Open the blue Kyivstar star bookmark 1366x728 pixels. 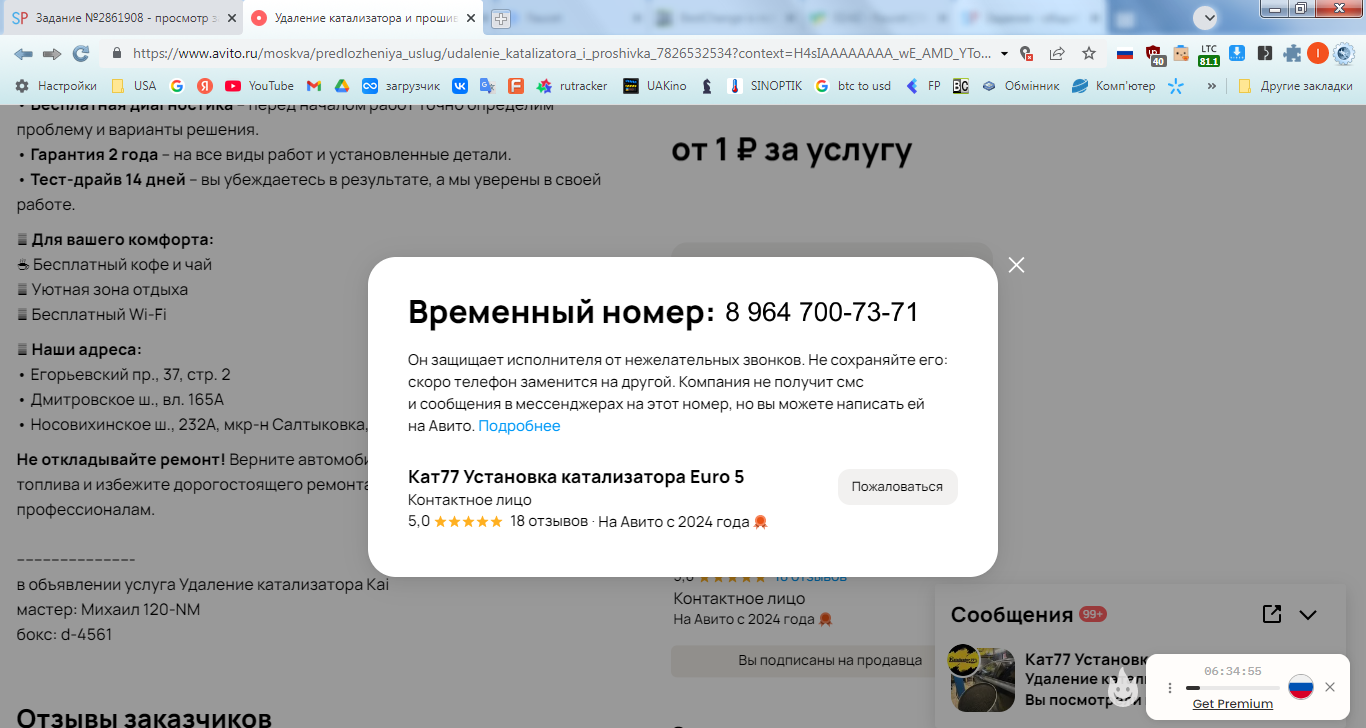coord(1176,86)
